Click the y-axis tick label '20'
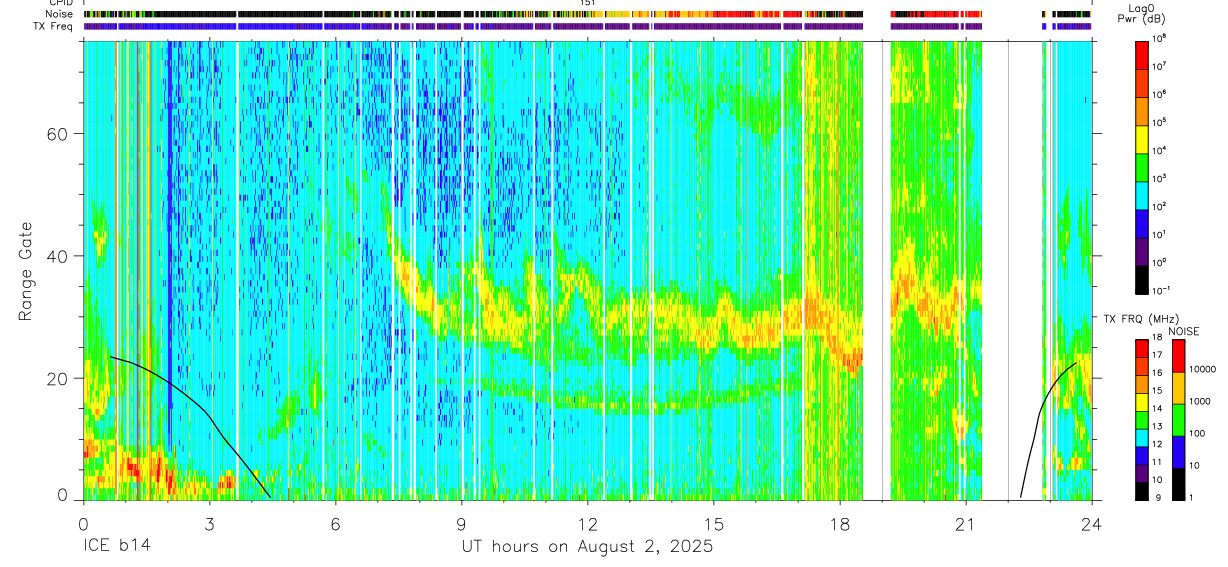Screen dimensions: 1228x567 point(56,378)
